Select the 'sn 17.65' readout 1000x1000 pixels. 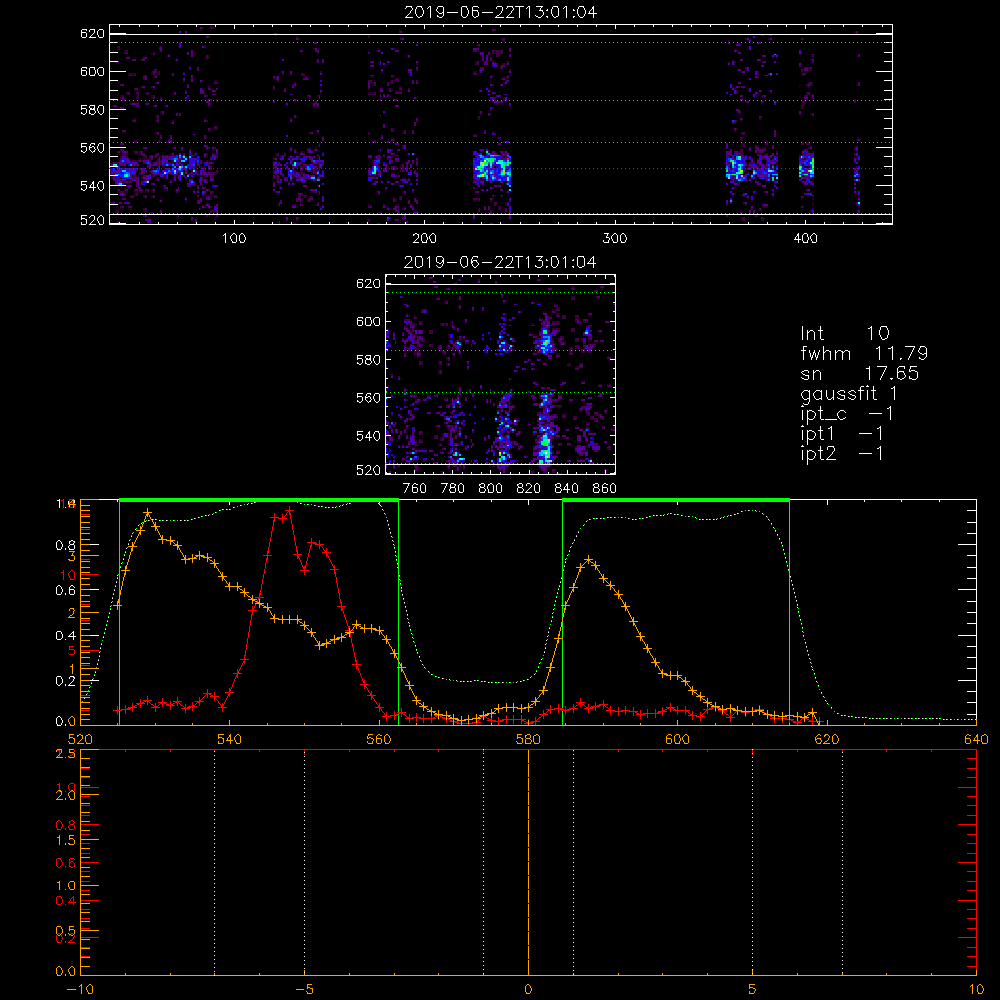[x=860, y=373]
